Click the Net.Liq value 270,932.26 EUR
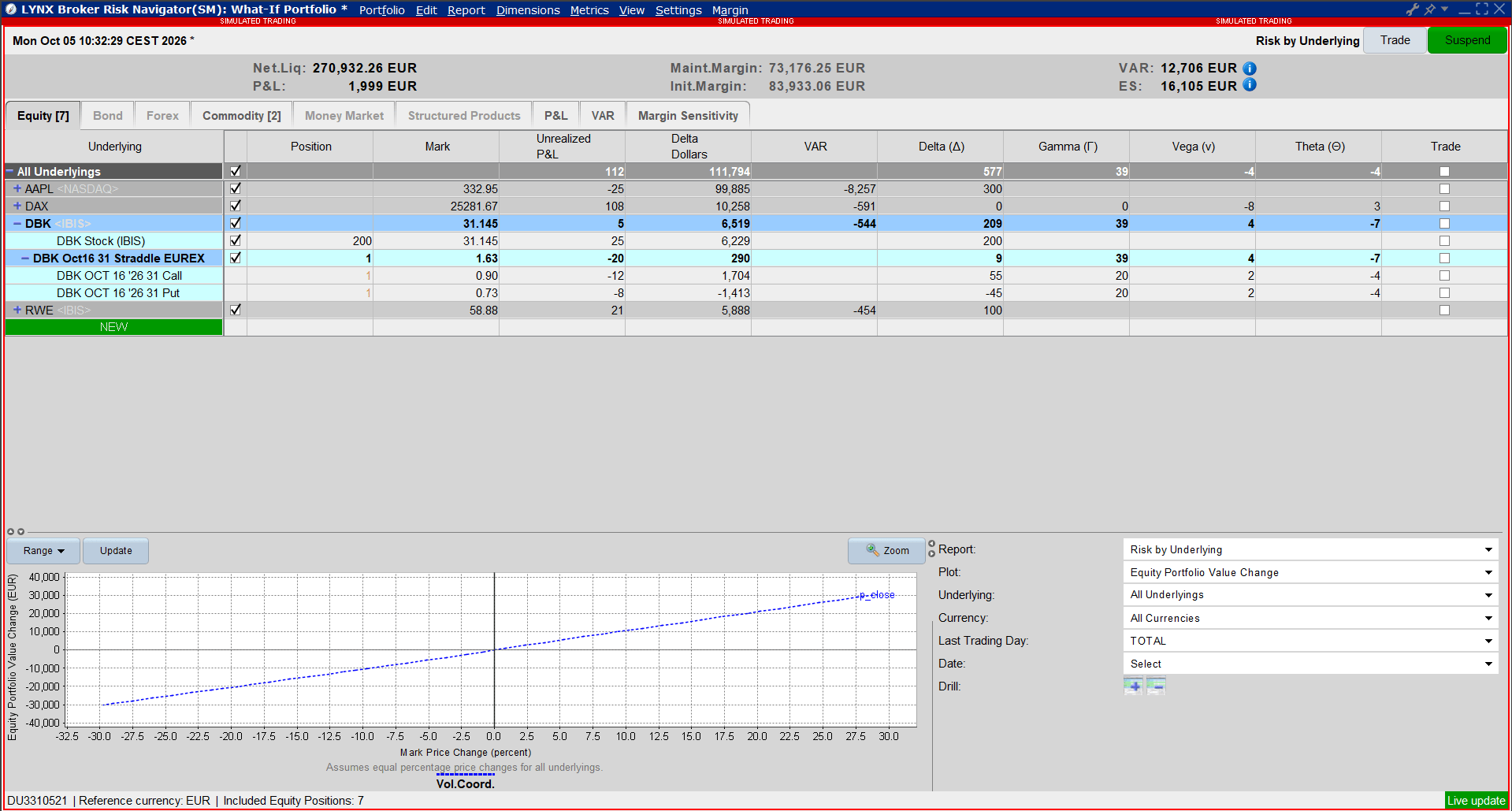This screenshot has width=1512, height=811. tap(365, 69)
